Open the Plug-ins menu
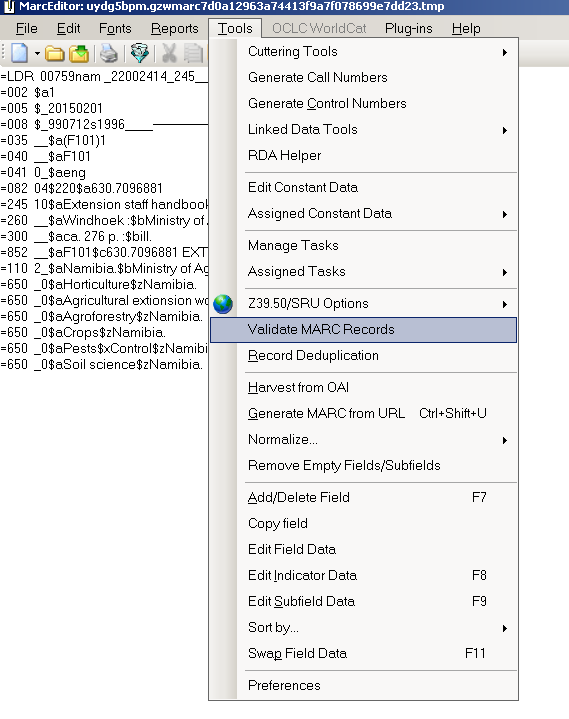This screenshot has height=719, width=569. [409, 28]
